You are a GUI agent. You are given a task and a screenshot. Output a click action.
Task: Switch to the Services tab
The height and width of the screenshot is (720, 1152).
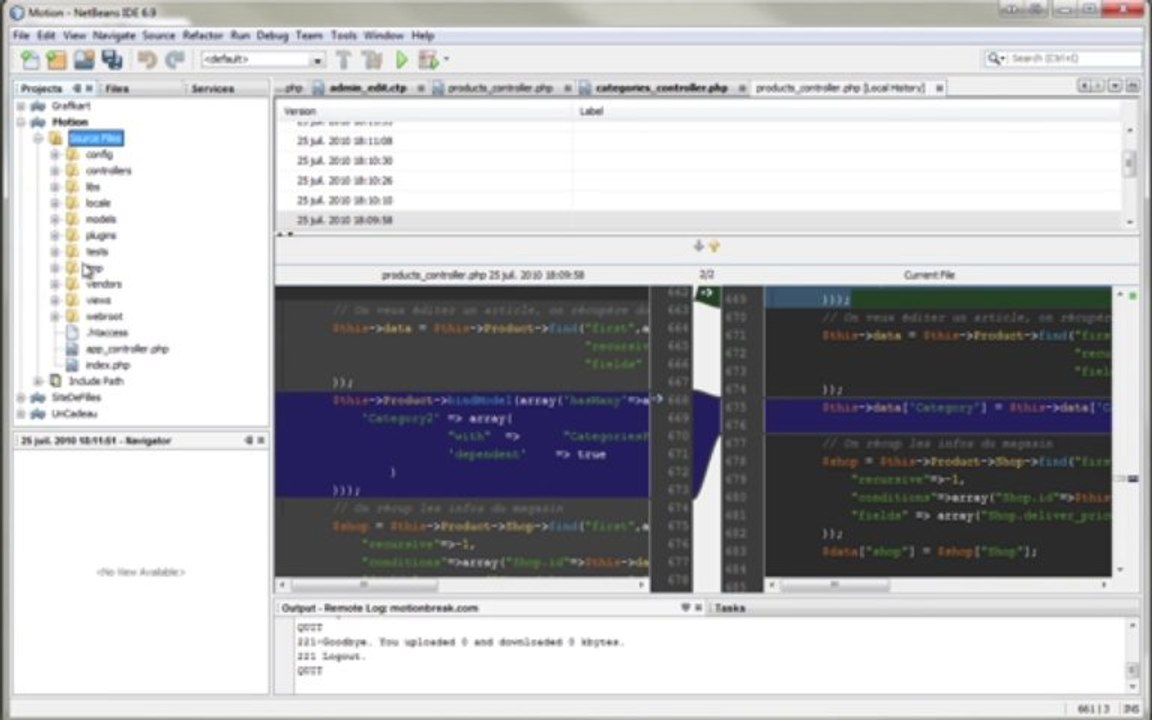point(213,88)
